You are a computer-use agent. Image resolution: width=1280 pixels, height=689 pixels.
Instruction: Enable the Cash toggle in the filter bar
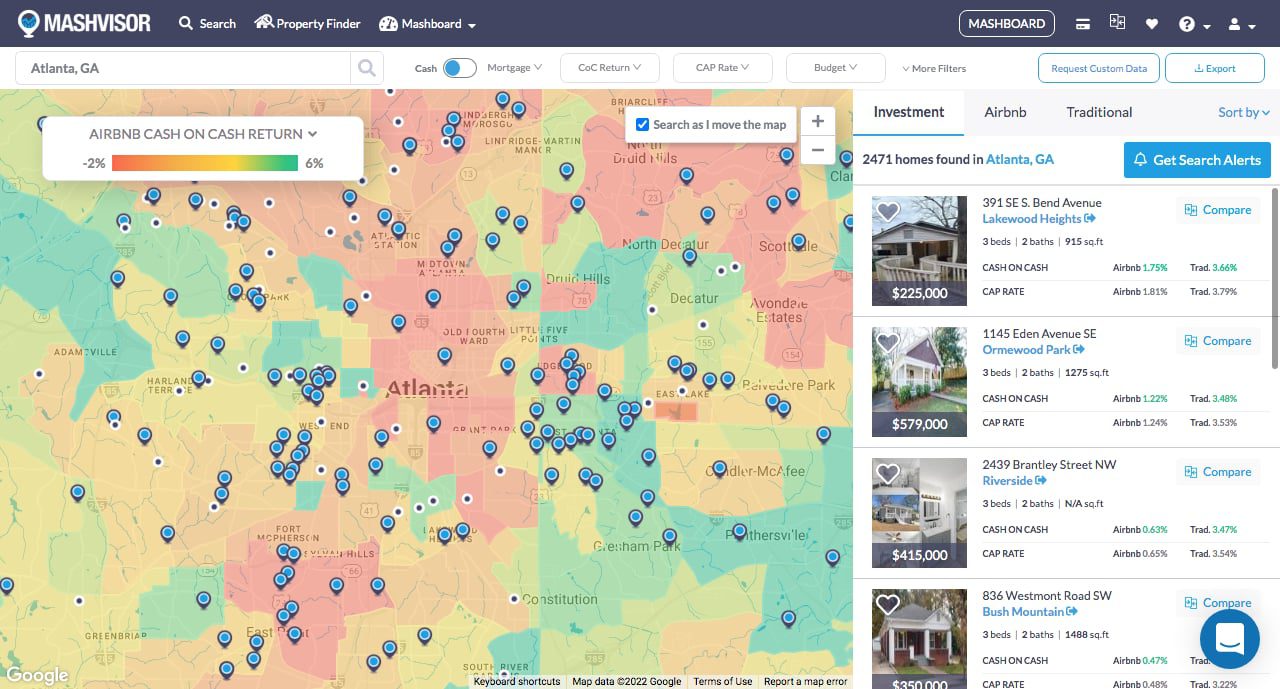tap(459, 68)
